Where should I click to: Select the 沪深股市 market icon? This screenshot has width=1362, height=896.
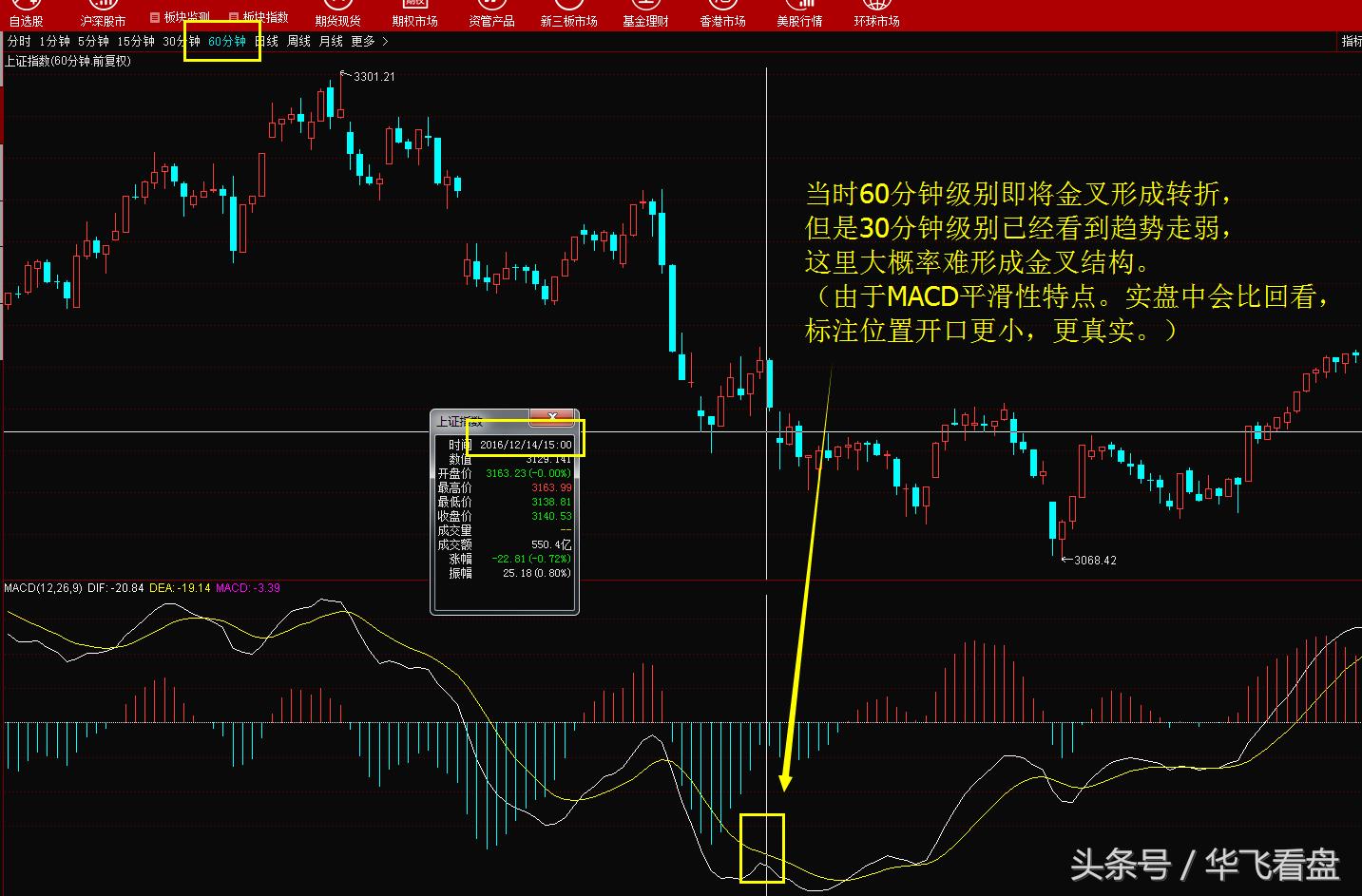point(102,13)
